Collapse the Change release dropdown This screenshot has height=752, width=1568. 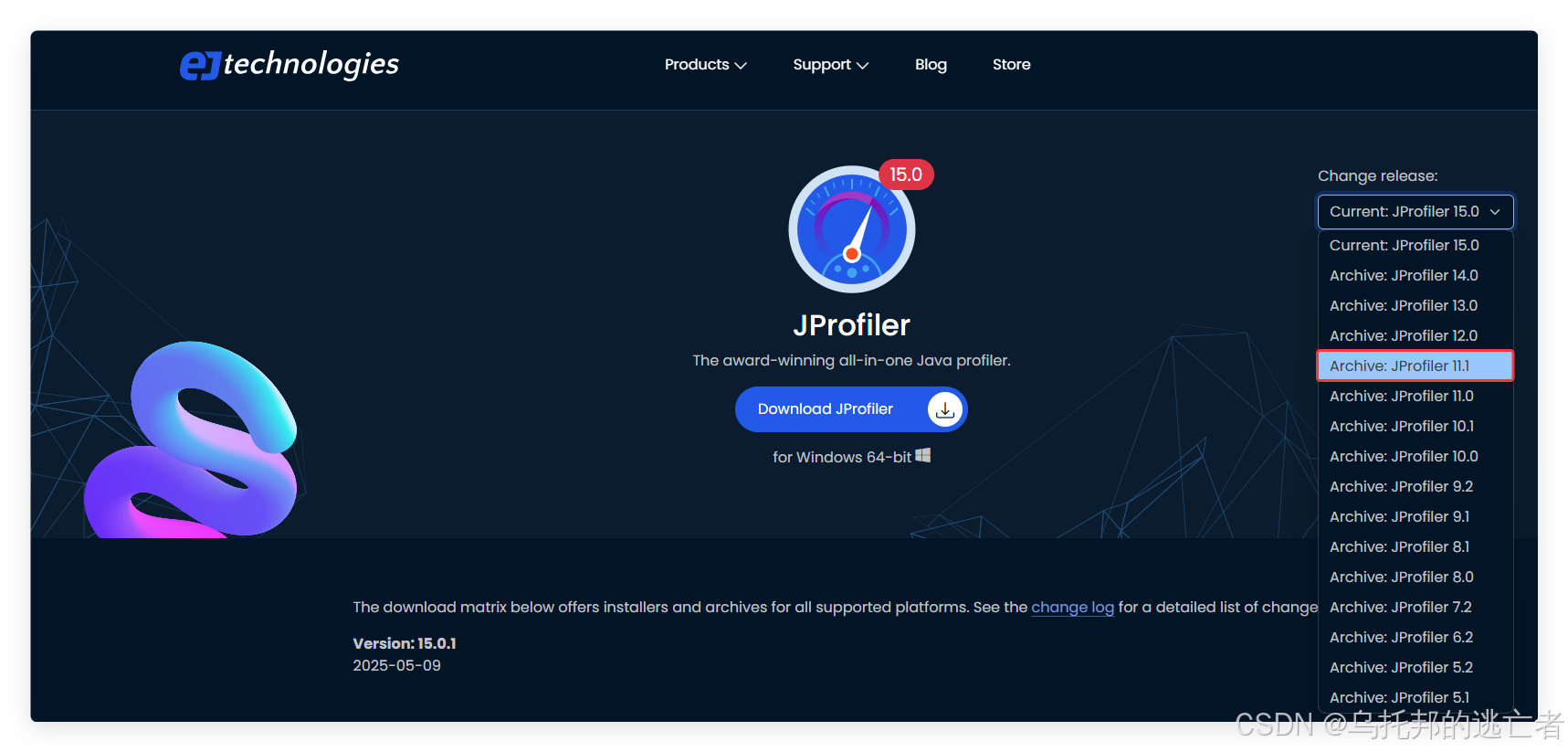[x=1415, y=212]
